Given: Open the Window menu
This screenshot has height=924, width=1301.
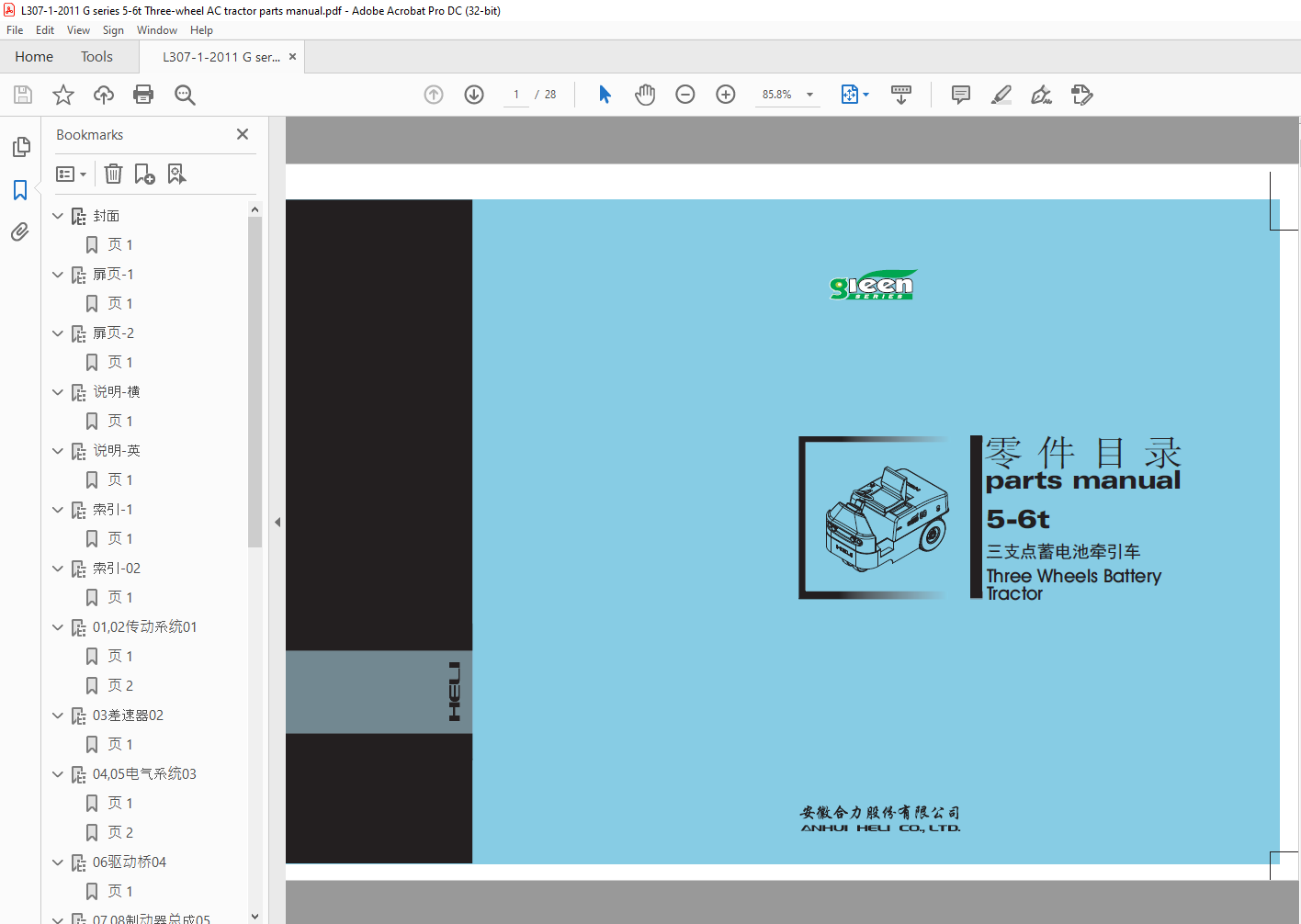Looking at the screenshot, I should click(157, 30).
